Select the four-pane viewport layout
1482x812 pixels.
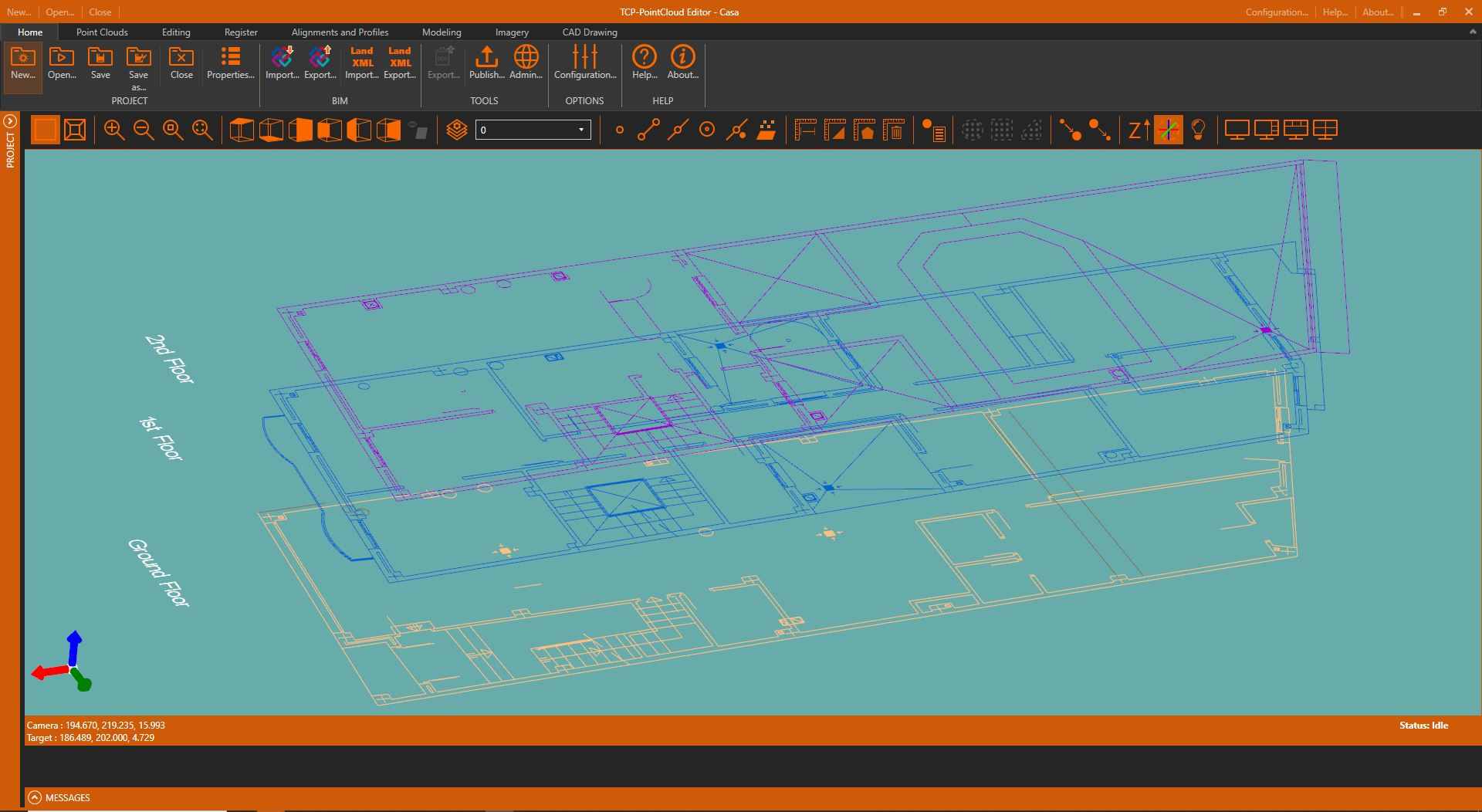pos(1325,130)
